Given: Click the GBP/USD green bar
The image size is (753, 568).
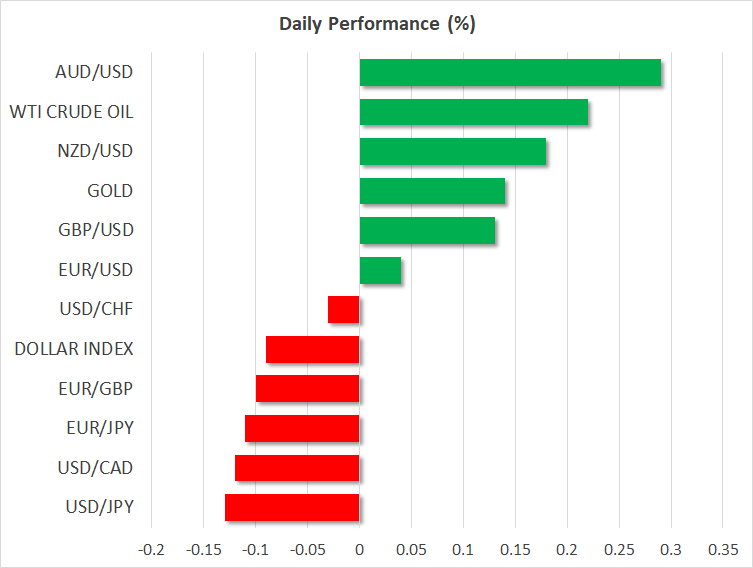Looking at the screenshot, I should click(427, 230).
